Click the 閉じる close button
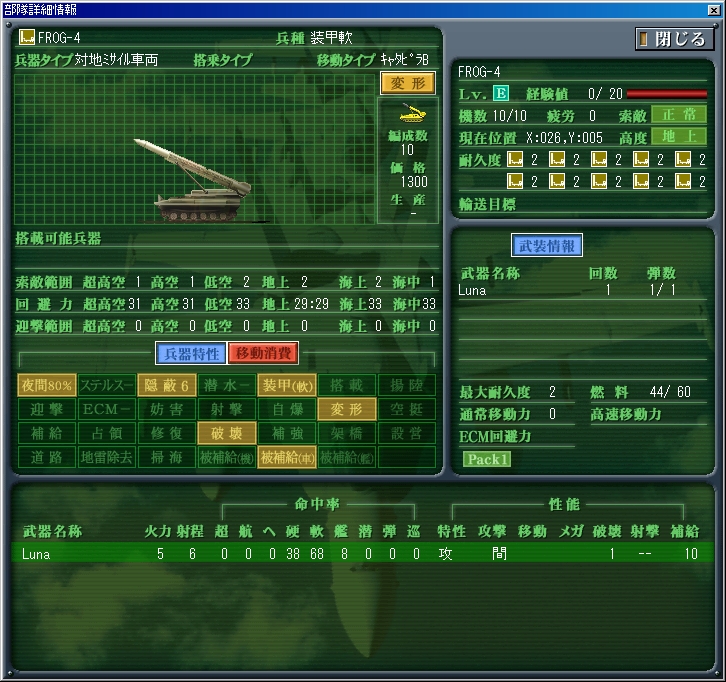This screenshot has width=726, height=682. pyautogui.click(x=675, y=39)
